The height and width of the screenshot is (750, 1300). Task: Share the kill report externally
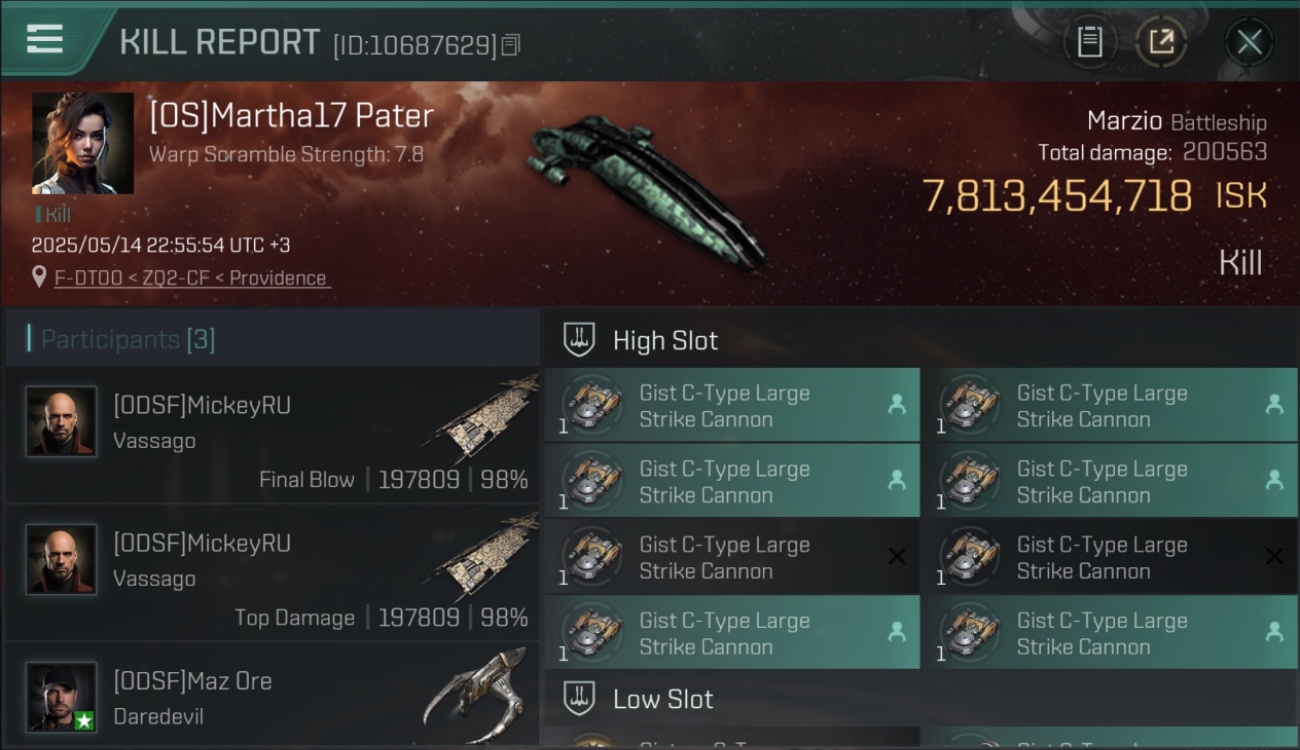pos(1161,42)
